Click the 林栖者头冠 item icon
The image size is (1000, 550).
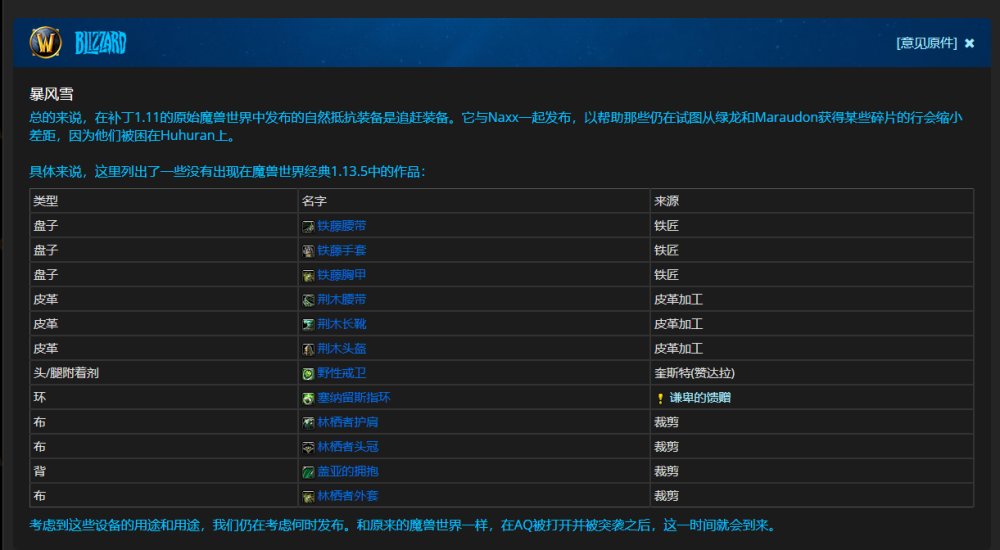(x=308, y=448)
